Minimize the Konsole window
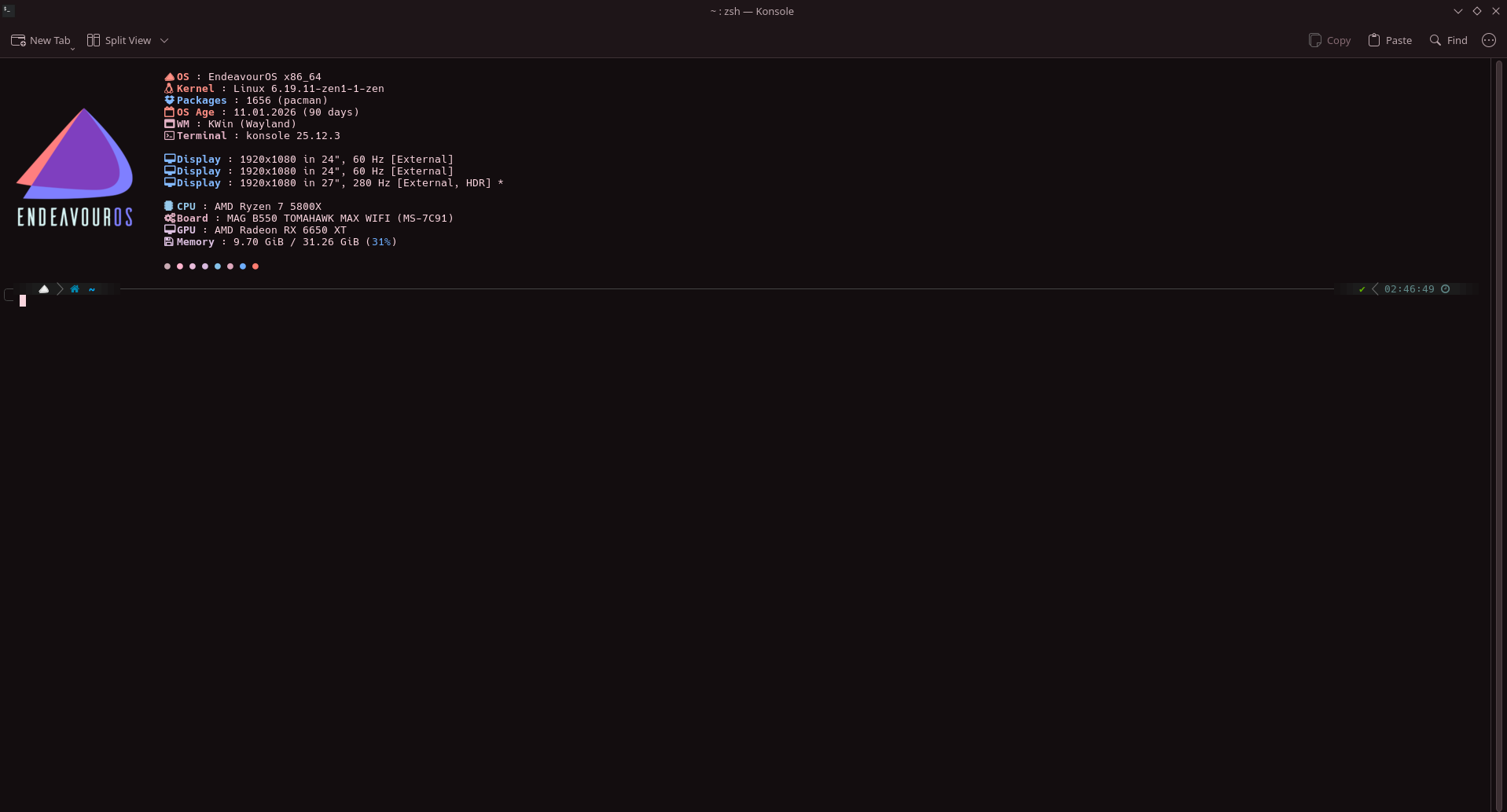Viewport: 1507px width, 812px height. click(1458, 11)
